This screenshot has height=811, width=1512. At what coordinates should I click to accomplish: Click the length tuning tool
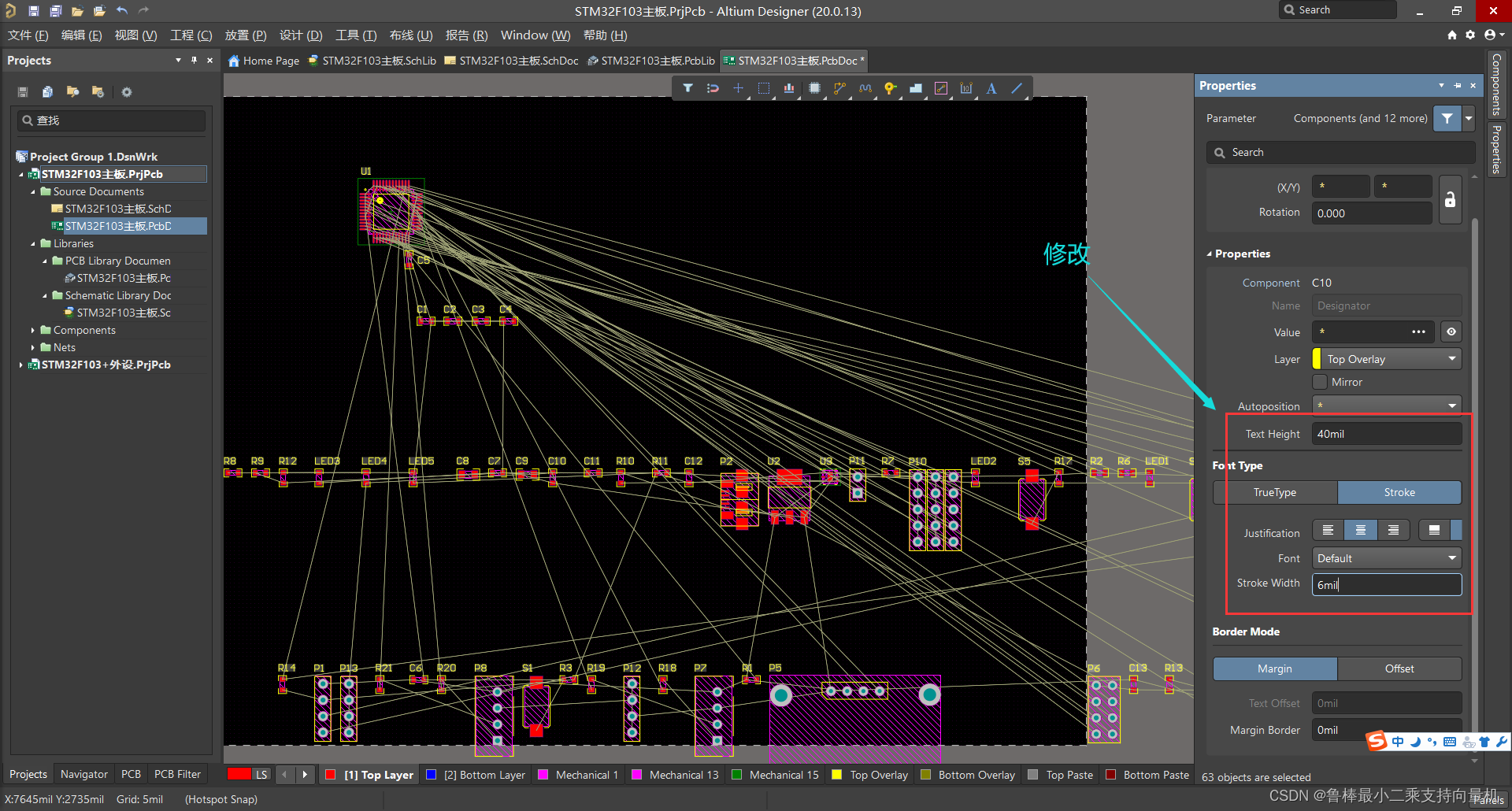865,88
